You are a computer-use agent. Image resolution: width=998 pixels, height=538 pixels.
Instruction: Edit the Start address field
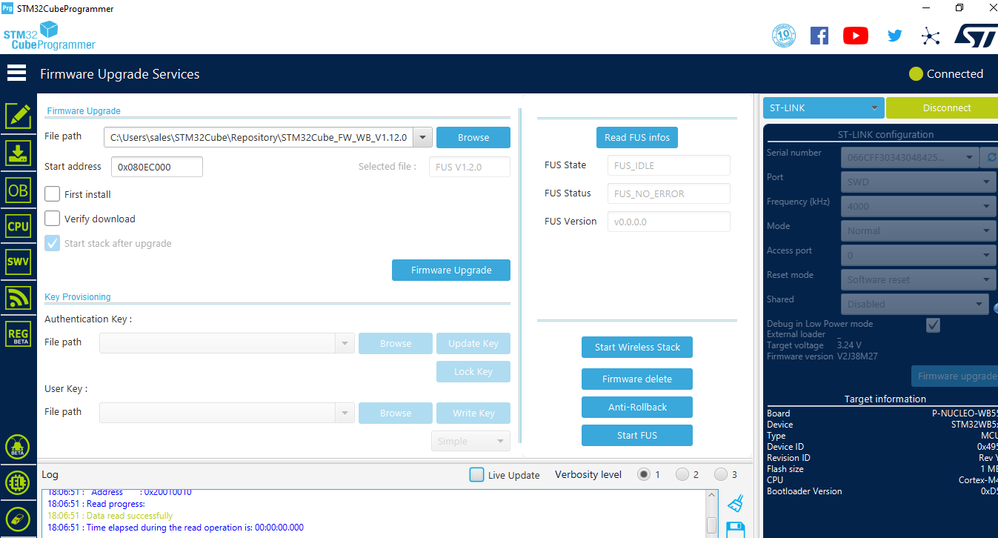coord(157,167)
